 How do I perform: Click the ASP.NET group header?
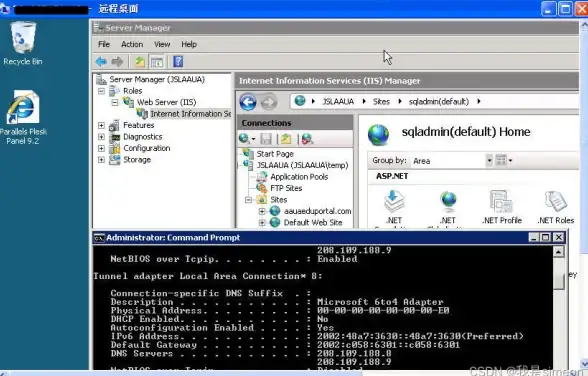392,176
